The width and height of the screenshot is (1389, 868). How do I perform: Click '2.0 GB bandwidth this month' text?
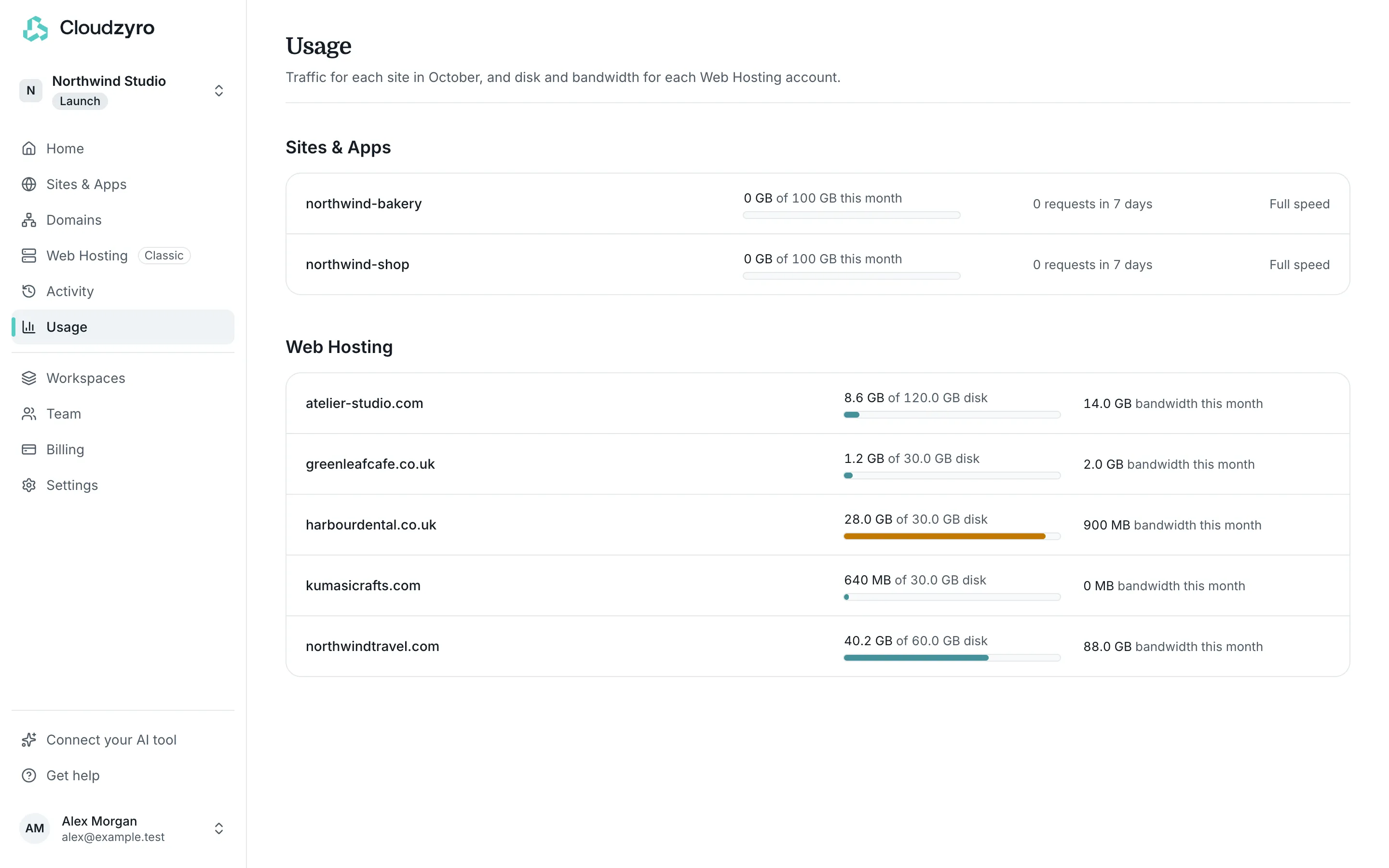tap(1169, 464)
